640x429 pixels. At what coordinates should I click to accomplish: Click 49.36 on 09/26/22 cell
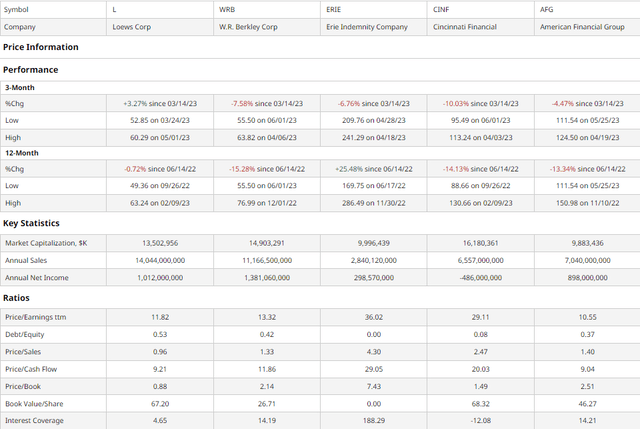pyautogui.click(x=160, y=186)
